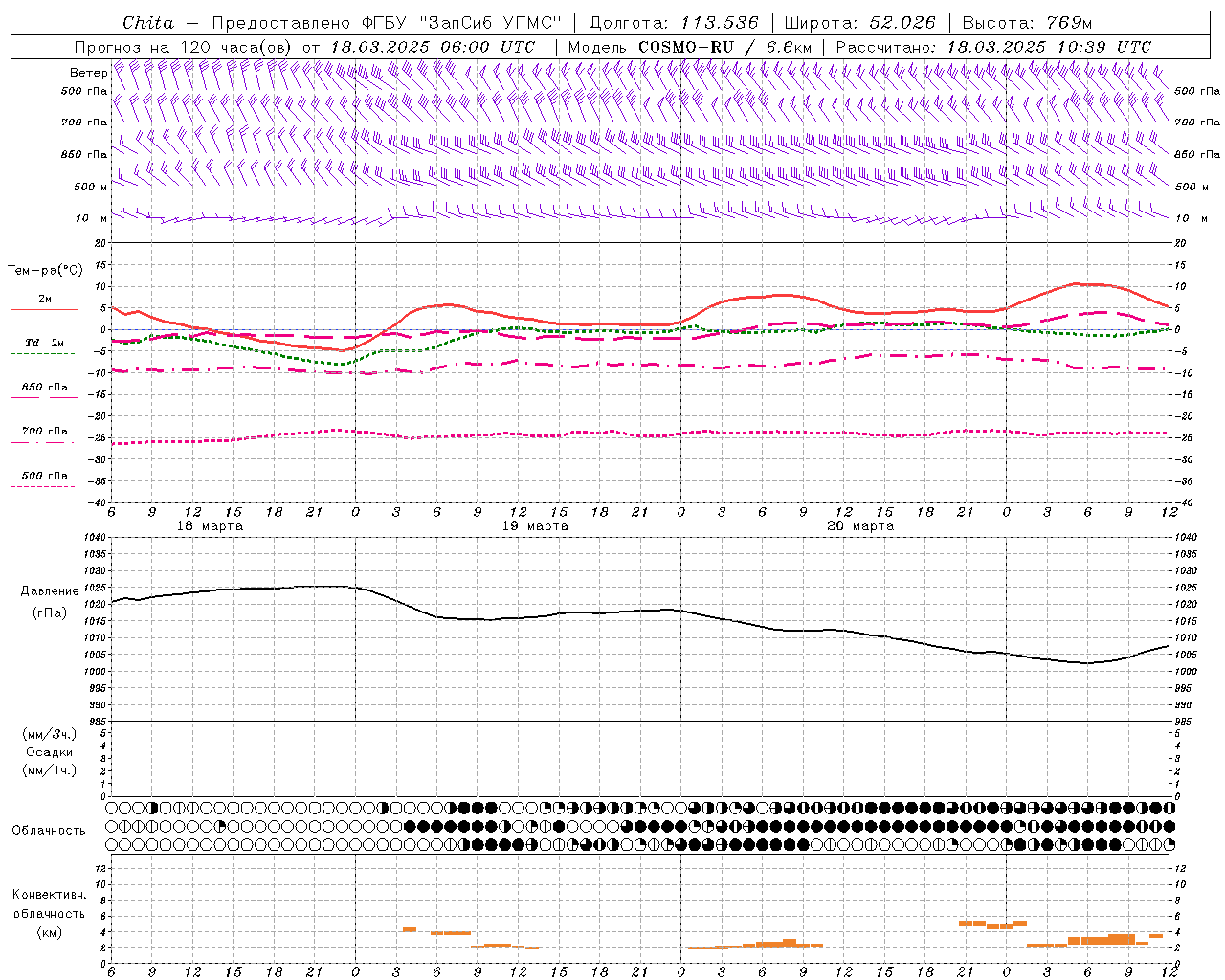Click the "1040" top value on left pressure axis
This screenshot has width=1225, height=980.
pyautogui.click(x=93, y=538)
